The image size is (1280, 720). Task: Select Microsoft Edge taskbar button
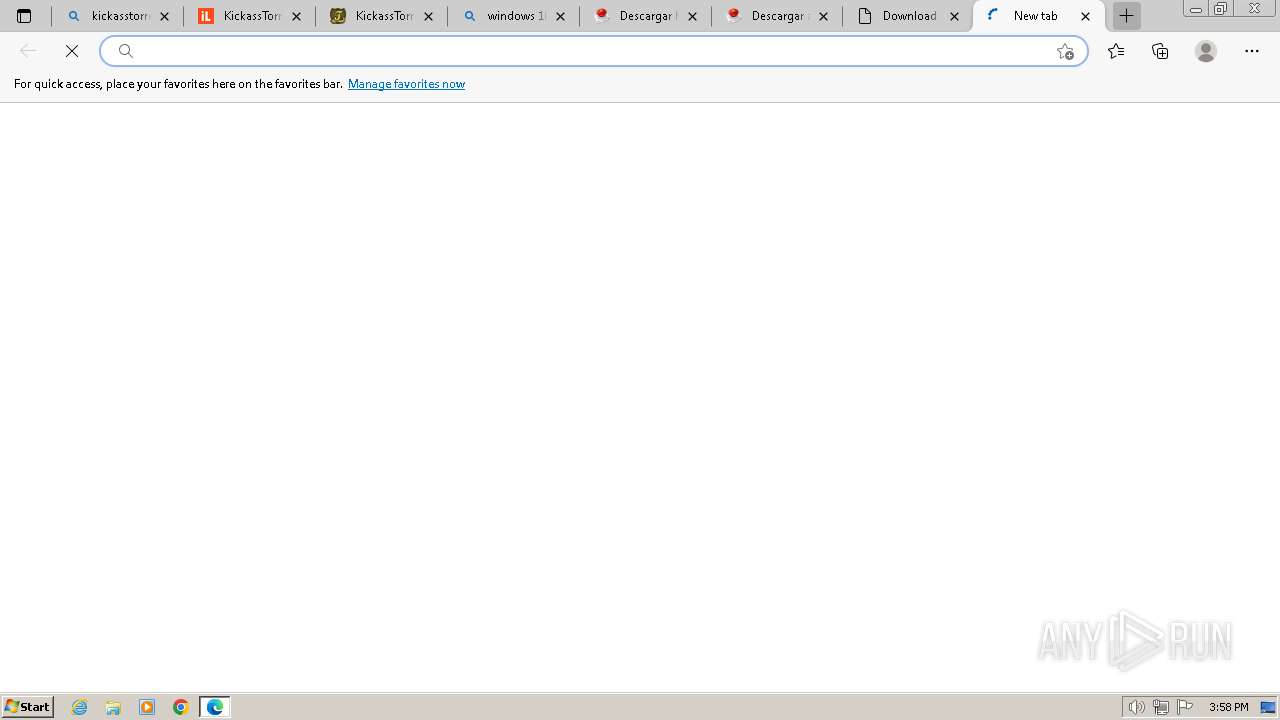point(215,707)
